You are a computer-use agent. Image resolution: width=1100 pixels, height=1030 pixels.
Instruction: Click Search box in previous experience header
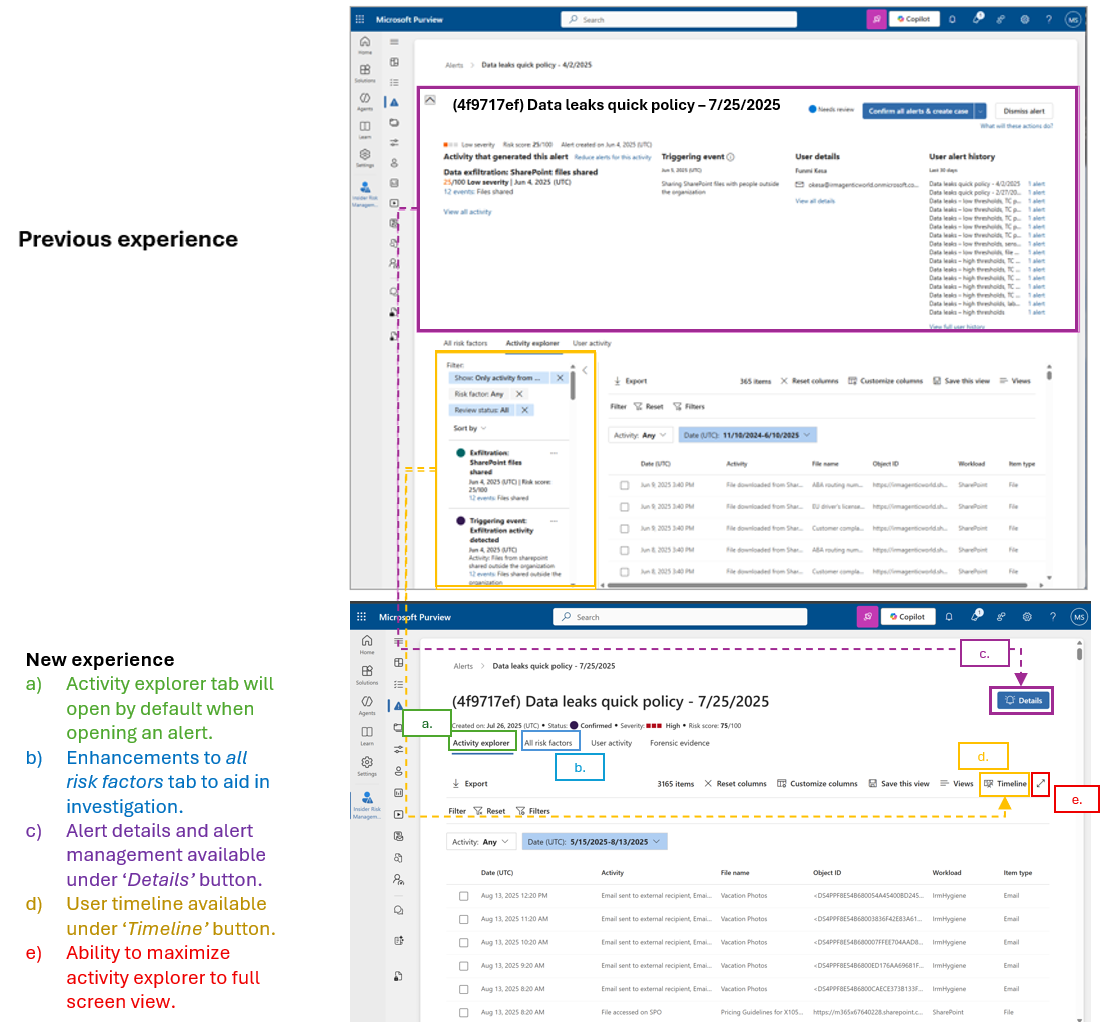679,20
